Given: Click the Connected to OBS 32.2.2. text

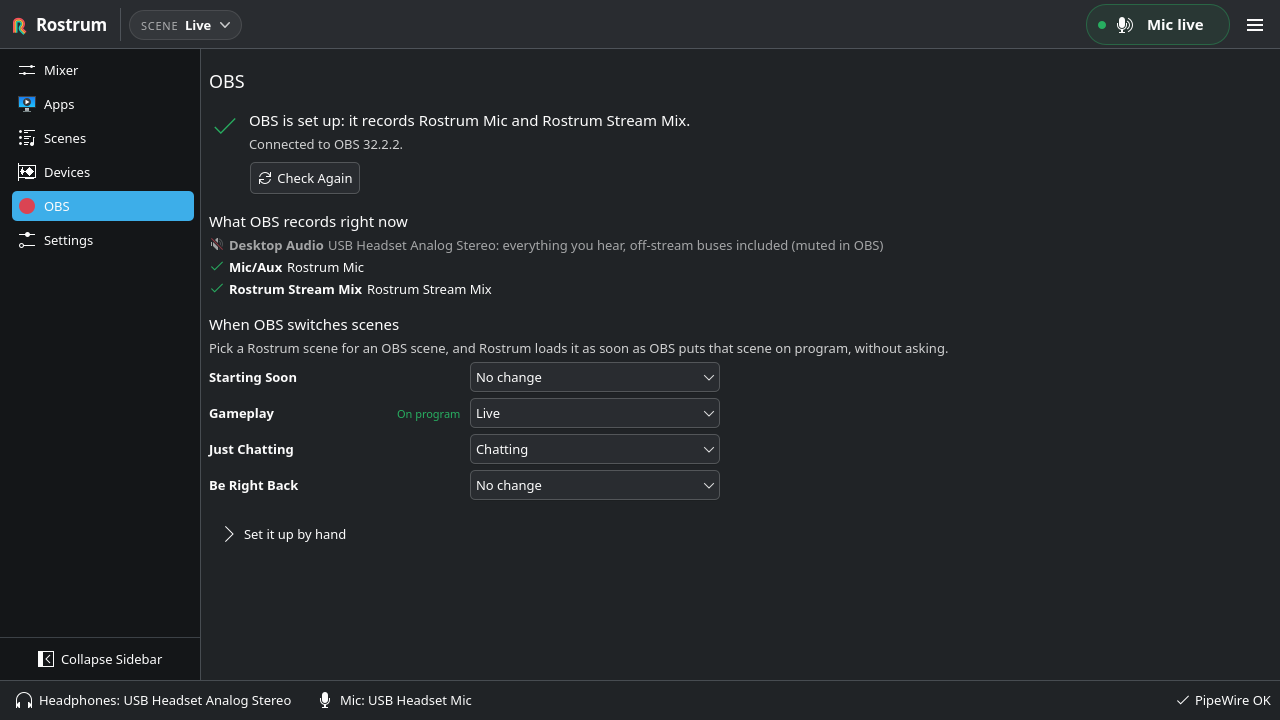Looking at the screenshot, I should click(x=326, y=144).
